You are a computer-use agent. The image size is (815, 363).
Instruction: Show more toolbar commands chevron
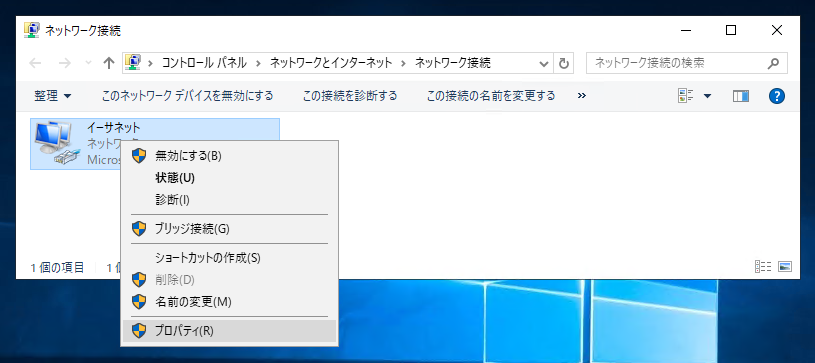click(582, 96)
